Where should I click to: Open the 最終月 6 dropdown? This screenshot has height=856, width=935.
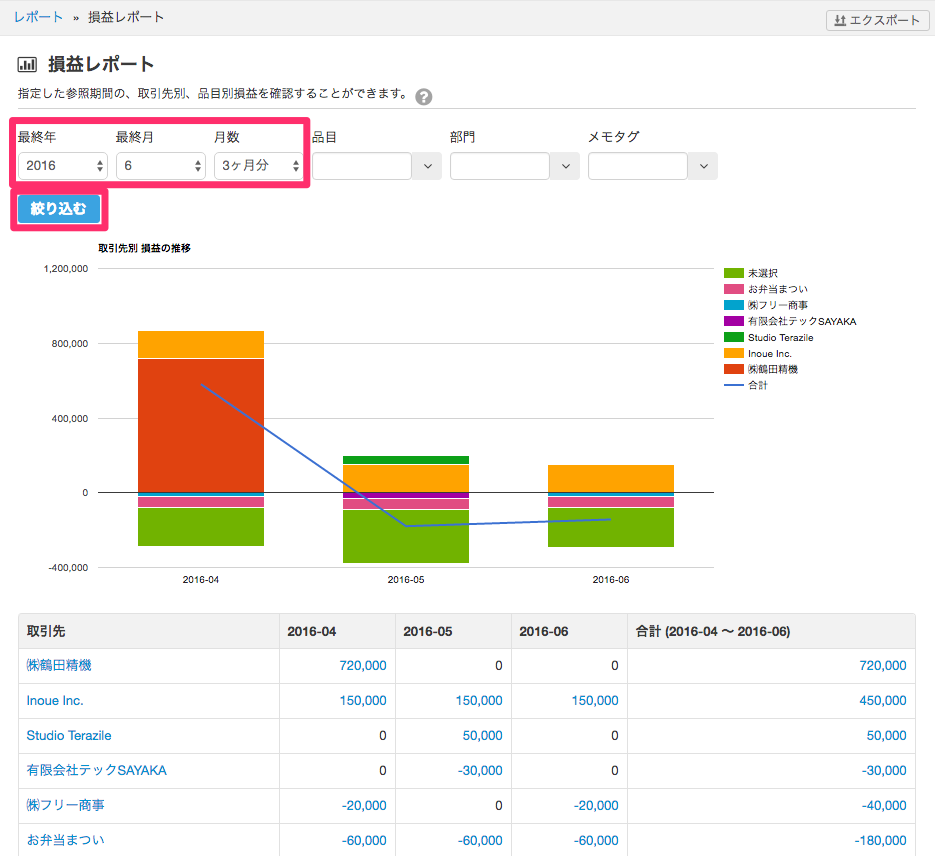pos(161,166)
